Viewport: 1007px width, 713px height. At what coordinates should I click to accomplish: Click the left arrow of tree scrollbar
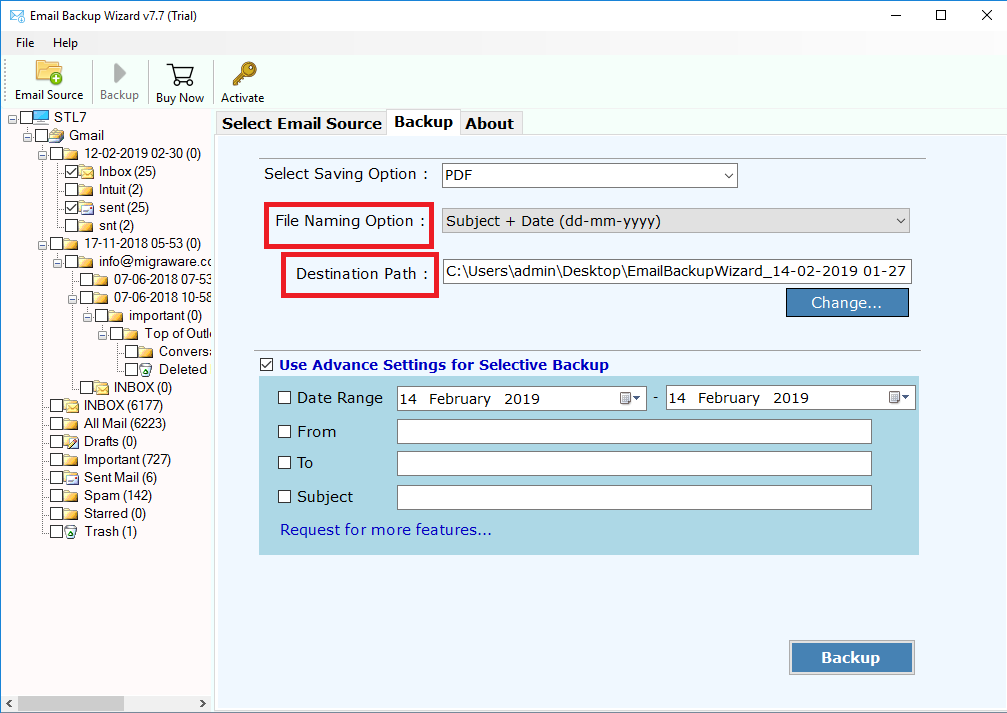click(9, 703)
